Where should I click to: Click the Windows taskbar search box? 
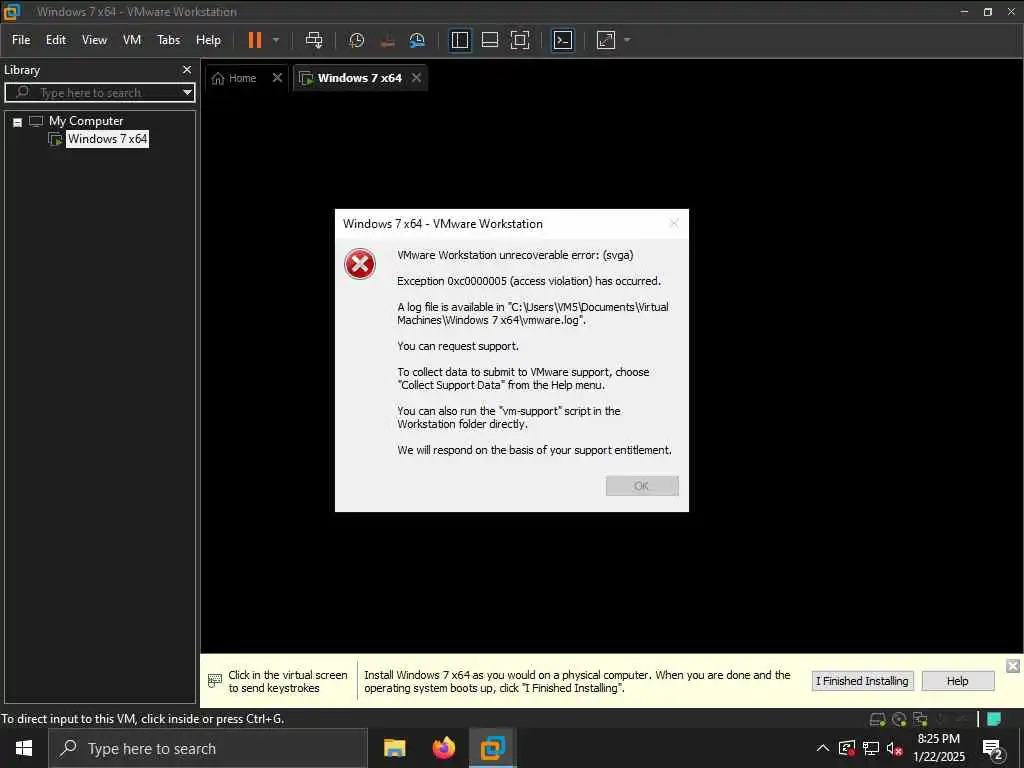208,748
